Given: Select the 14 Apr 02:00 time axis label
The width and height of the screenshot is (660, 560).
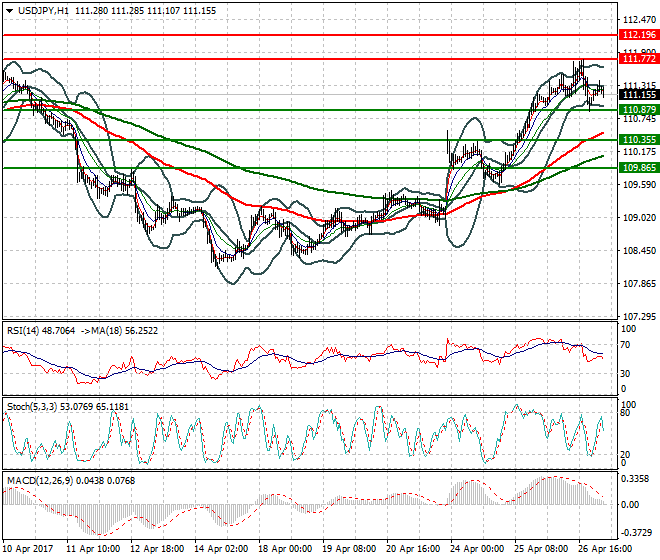Looking at the screenshot, I should point(221,549).
